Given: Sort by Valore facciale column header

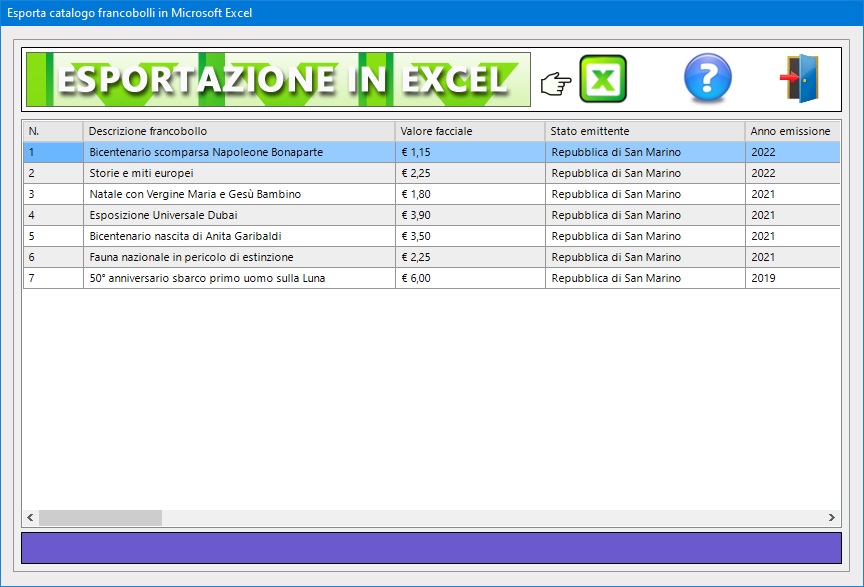Looking at the screenshot, I should coord(469,131).
